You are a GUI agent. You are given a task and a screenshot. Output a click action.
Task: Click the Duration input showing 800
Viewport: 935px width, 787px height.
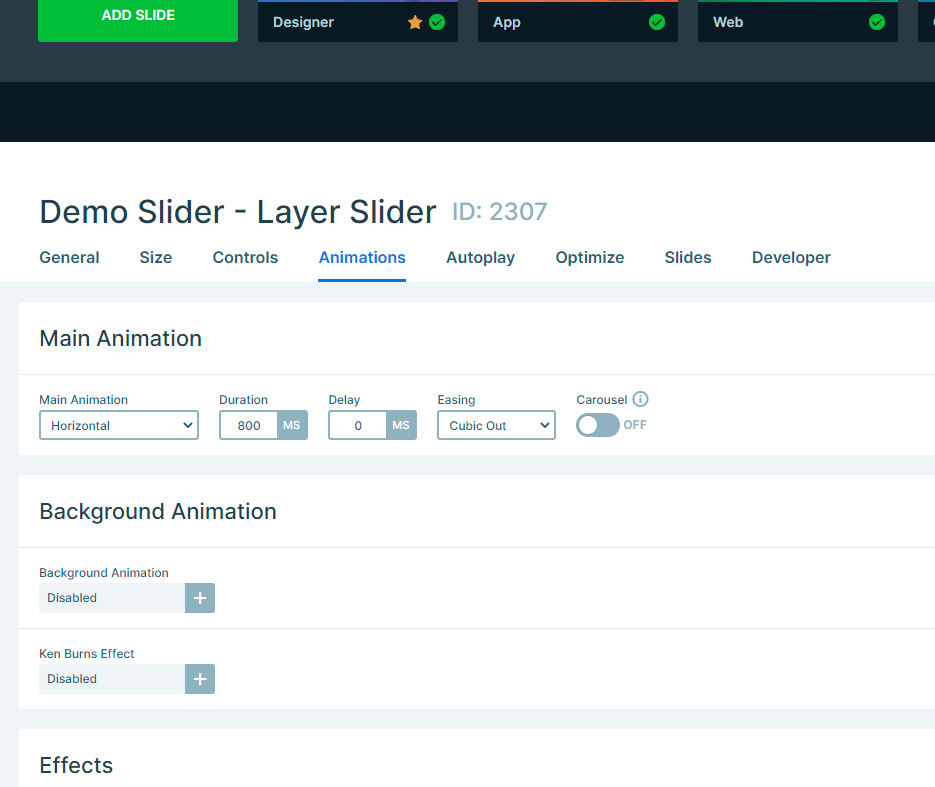coord(248,425)
